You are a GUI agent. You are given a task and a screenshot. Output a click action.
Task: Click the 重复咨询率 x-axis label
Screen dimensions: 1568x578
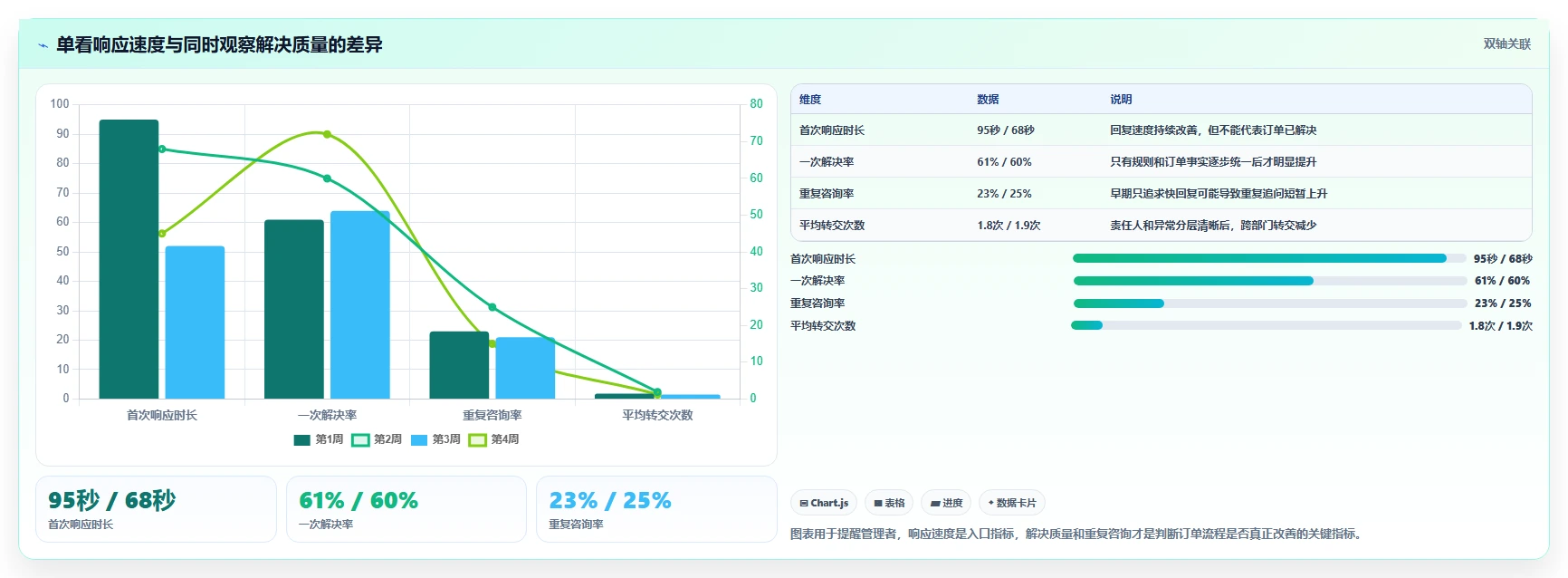pos(492,415)
